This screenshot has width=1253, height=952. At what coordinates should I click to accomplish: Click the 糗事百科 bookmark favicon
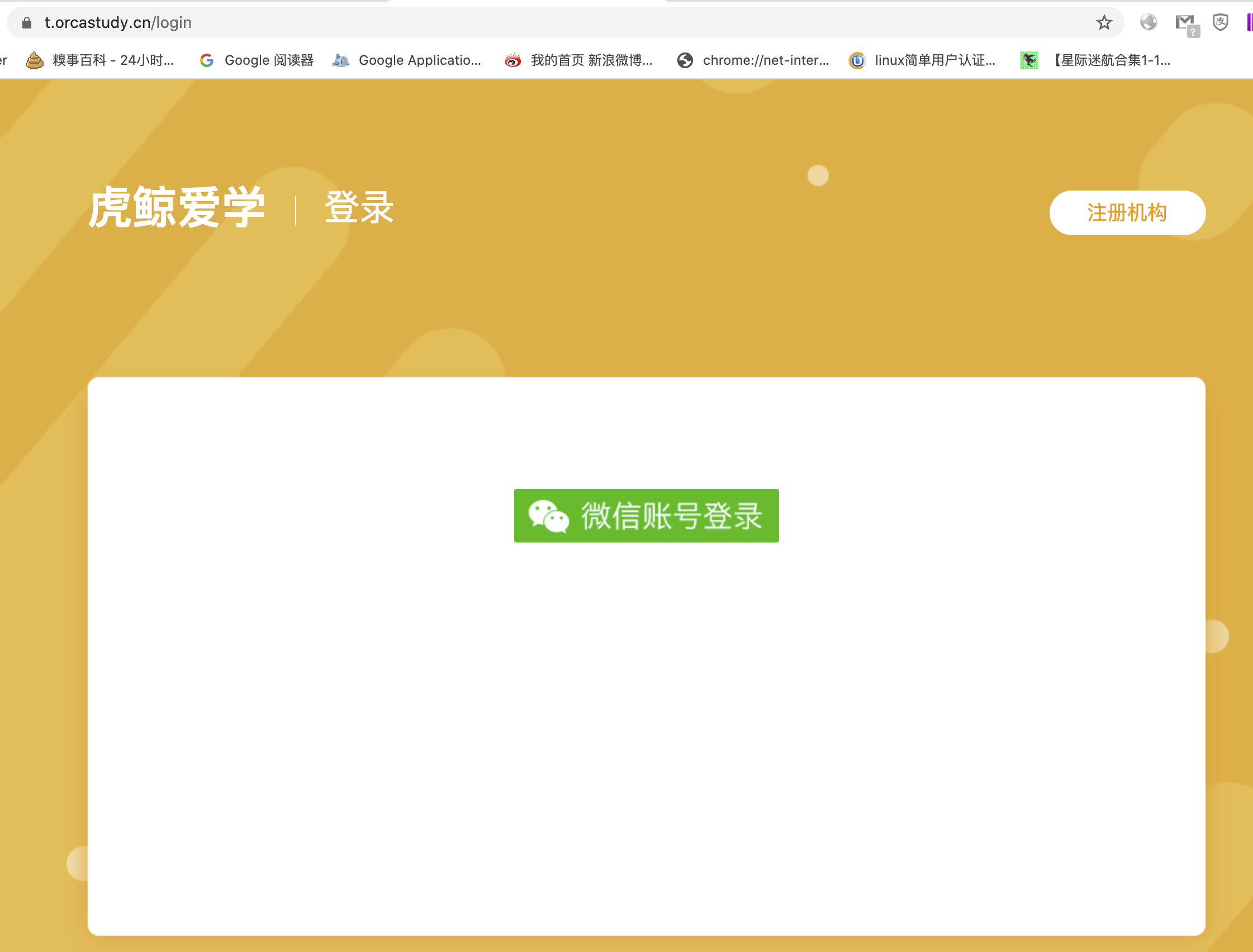coord(35,60)
